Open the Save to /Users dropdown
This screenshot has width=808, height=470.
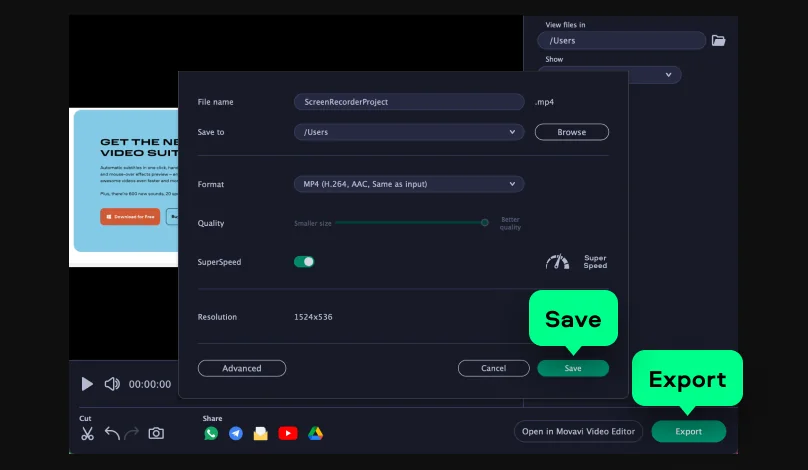point(409,132)
